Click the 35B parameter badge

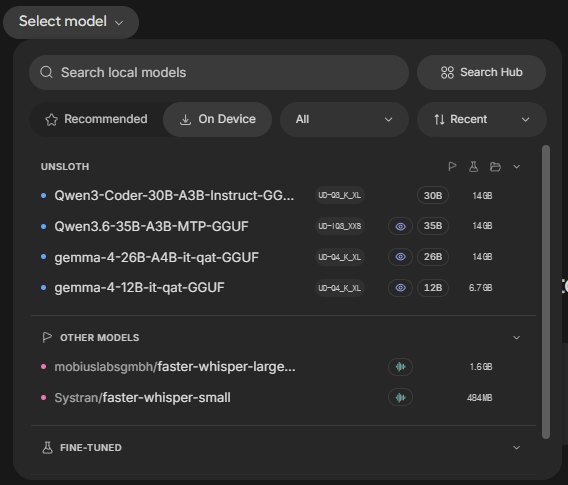tap(433, 226)
